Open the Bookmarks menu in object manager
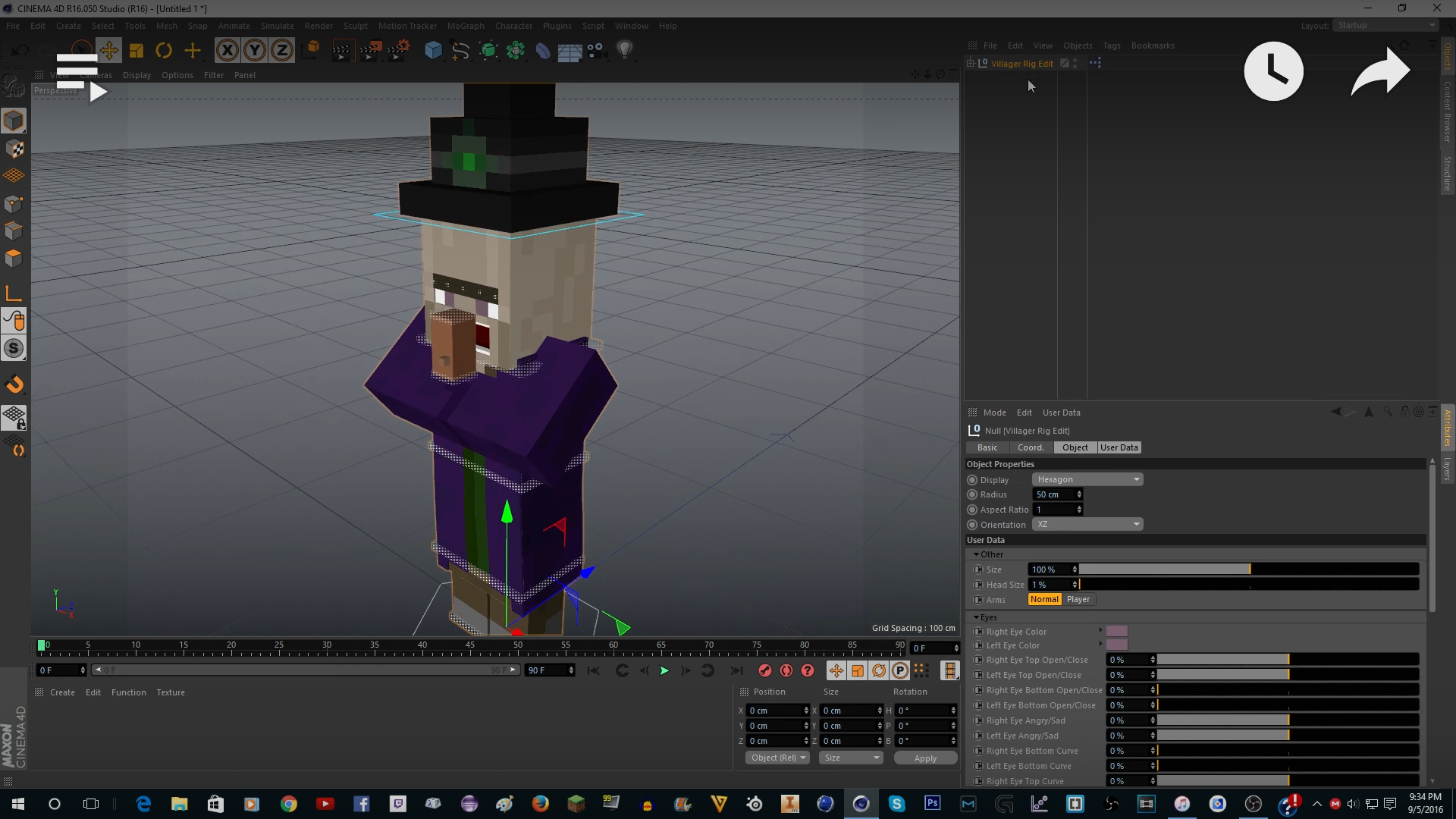Viewport: 1456px width, 819px height. click(x=1153, y=45)
